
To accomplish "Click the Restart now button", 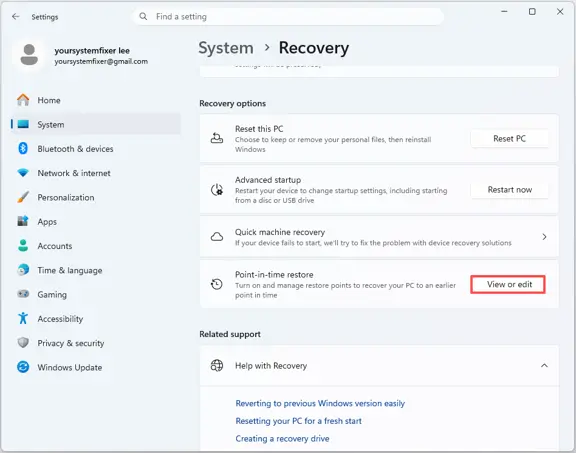I will [x=509, y=190].
